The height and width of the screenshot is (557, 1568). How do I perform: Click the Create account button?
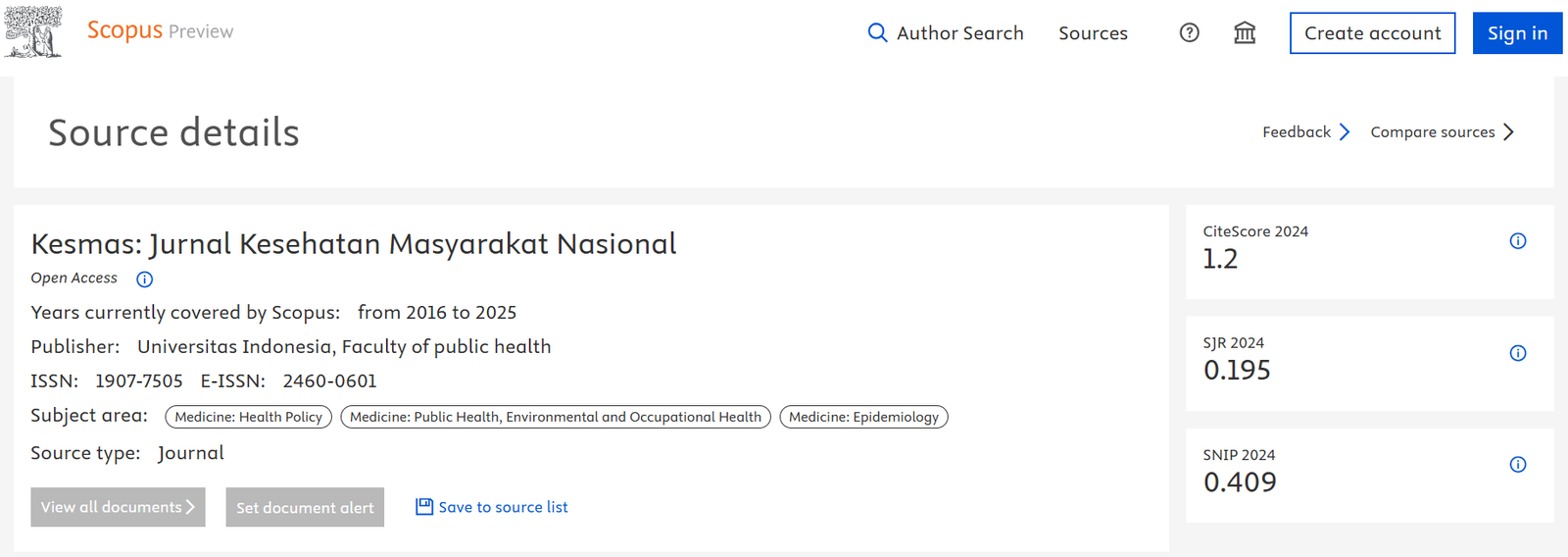(x=1372, y=33)
